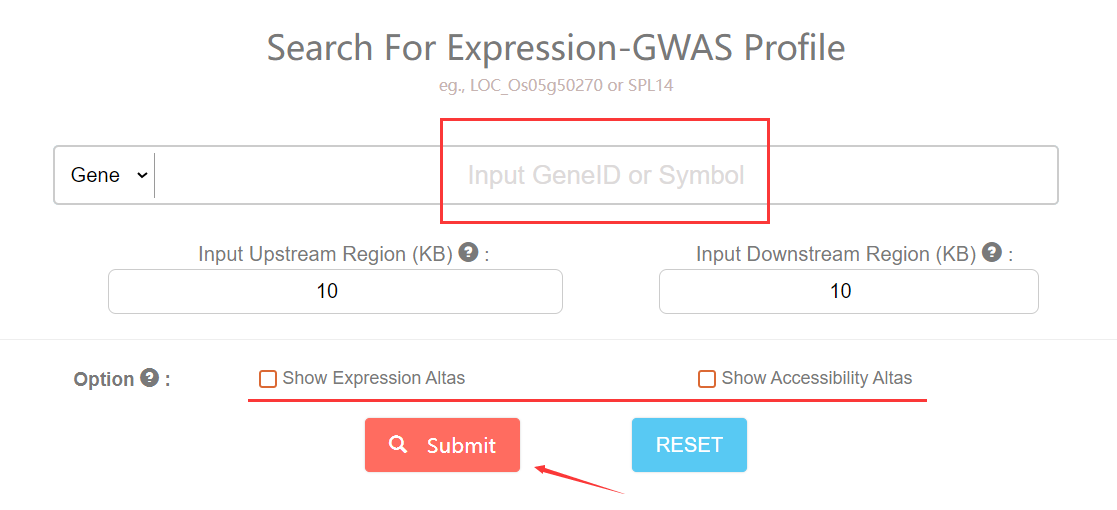Screen dimensions: 1117x510
Task: Click the question mark icon next to Option
Action: tap(150, 378)
